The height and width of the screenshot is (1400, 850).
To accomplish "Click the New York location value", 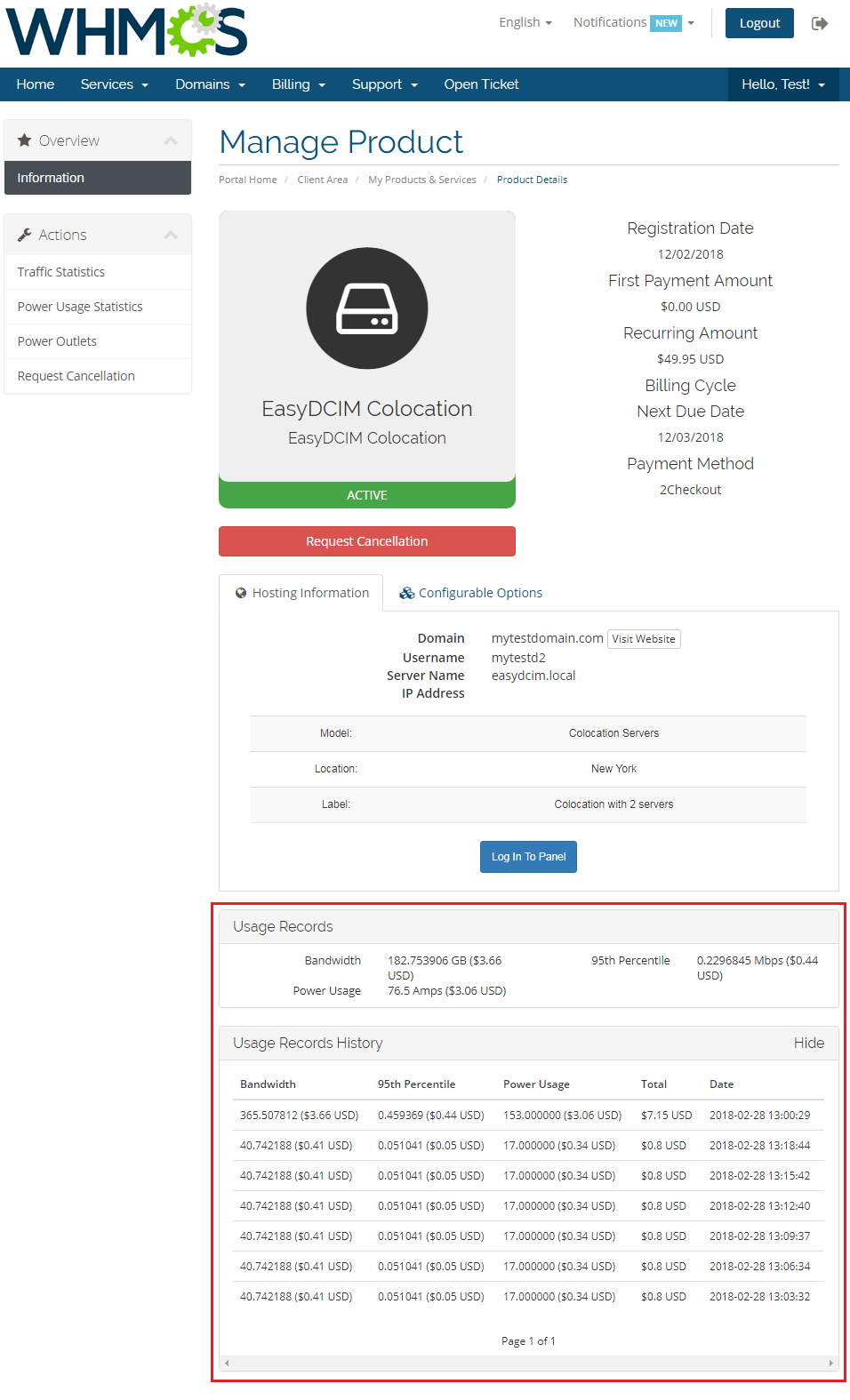I will pos(613,769).
